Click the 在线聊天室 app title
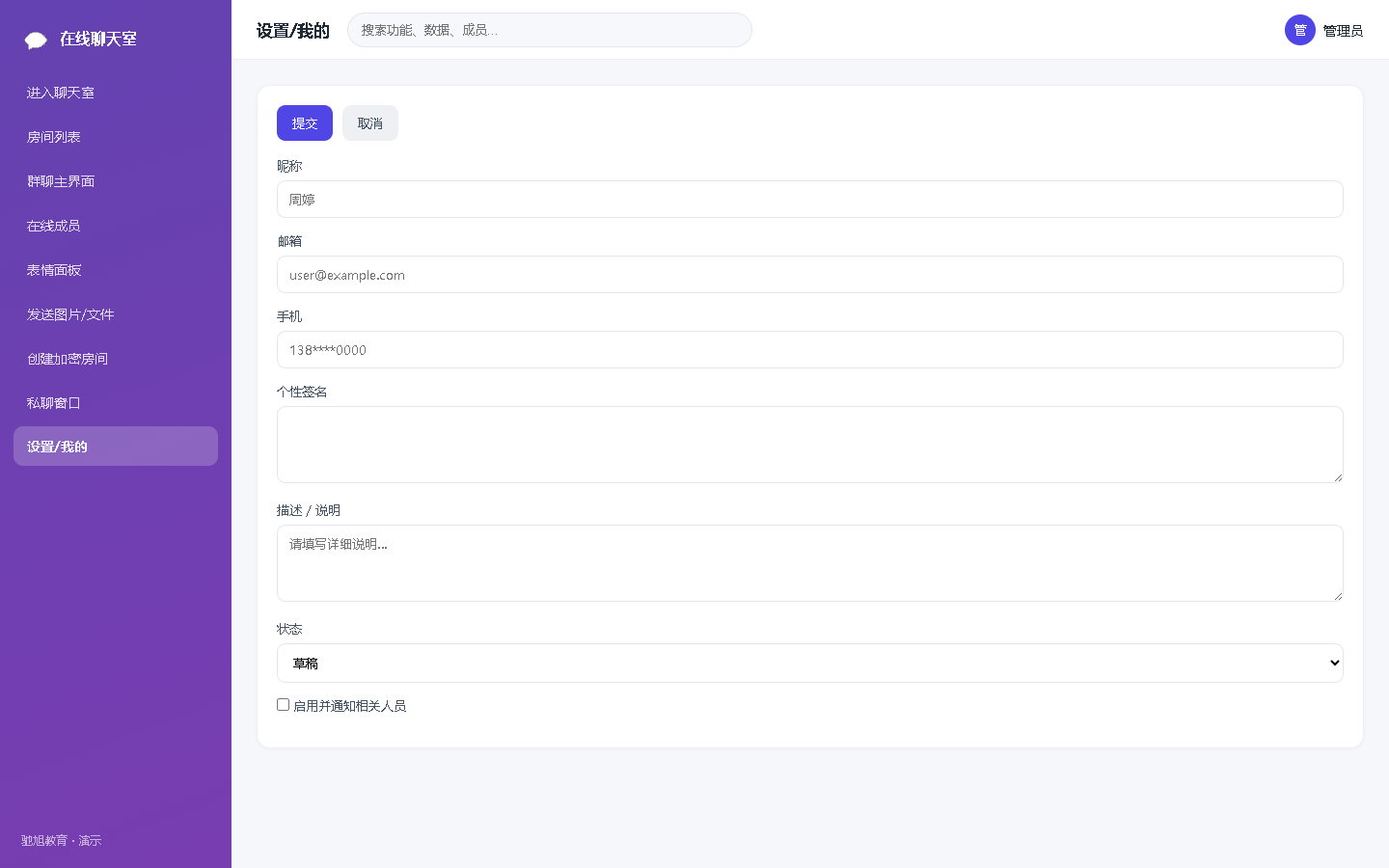Screen dimensions: 1389x868 98,39
